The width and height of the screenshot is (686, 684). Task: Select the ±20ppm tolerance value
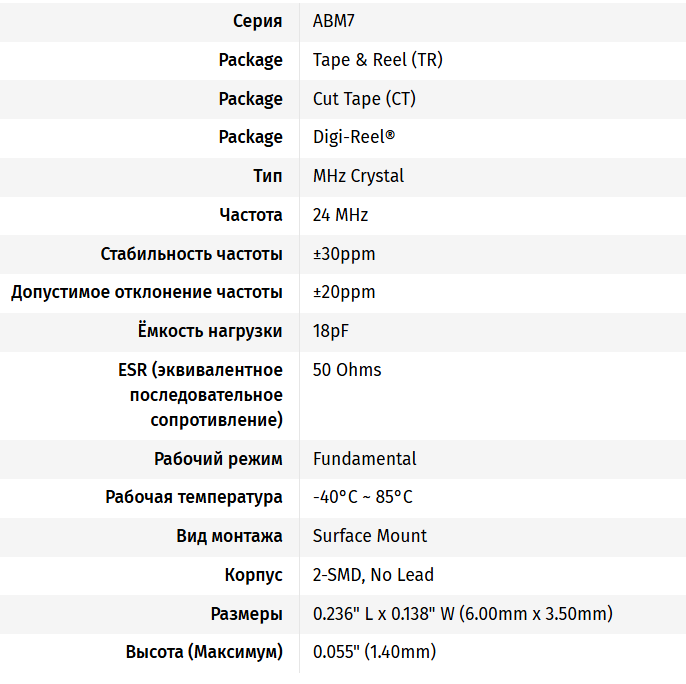(x=344, y=292)
